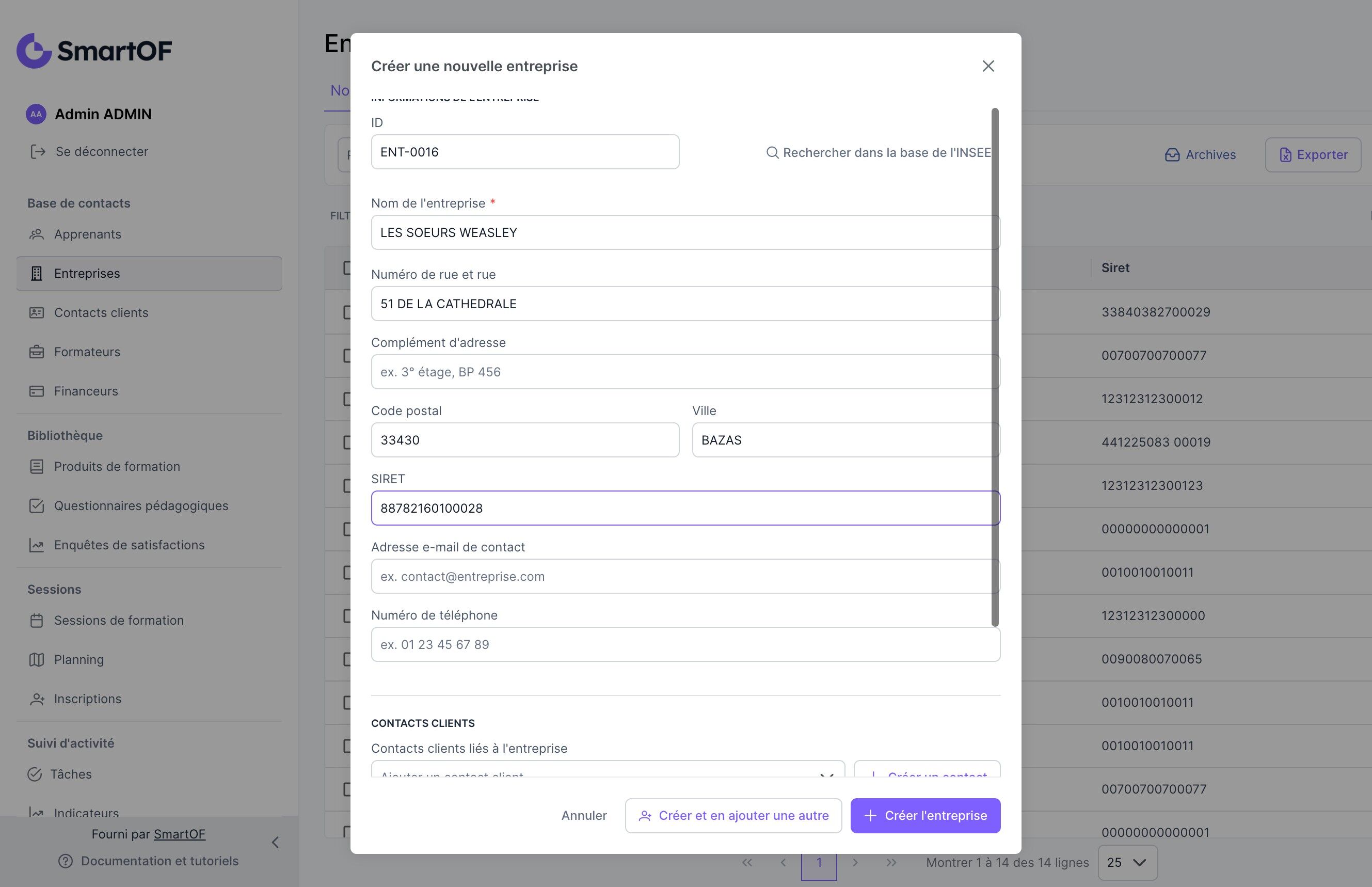Open Questionnaires pédagogiques icon in sidebar
Viewport: 1372px width, 887px height.
tap(37, 505)
